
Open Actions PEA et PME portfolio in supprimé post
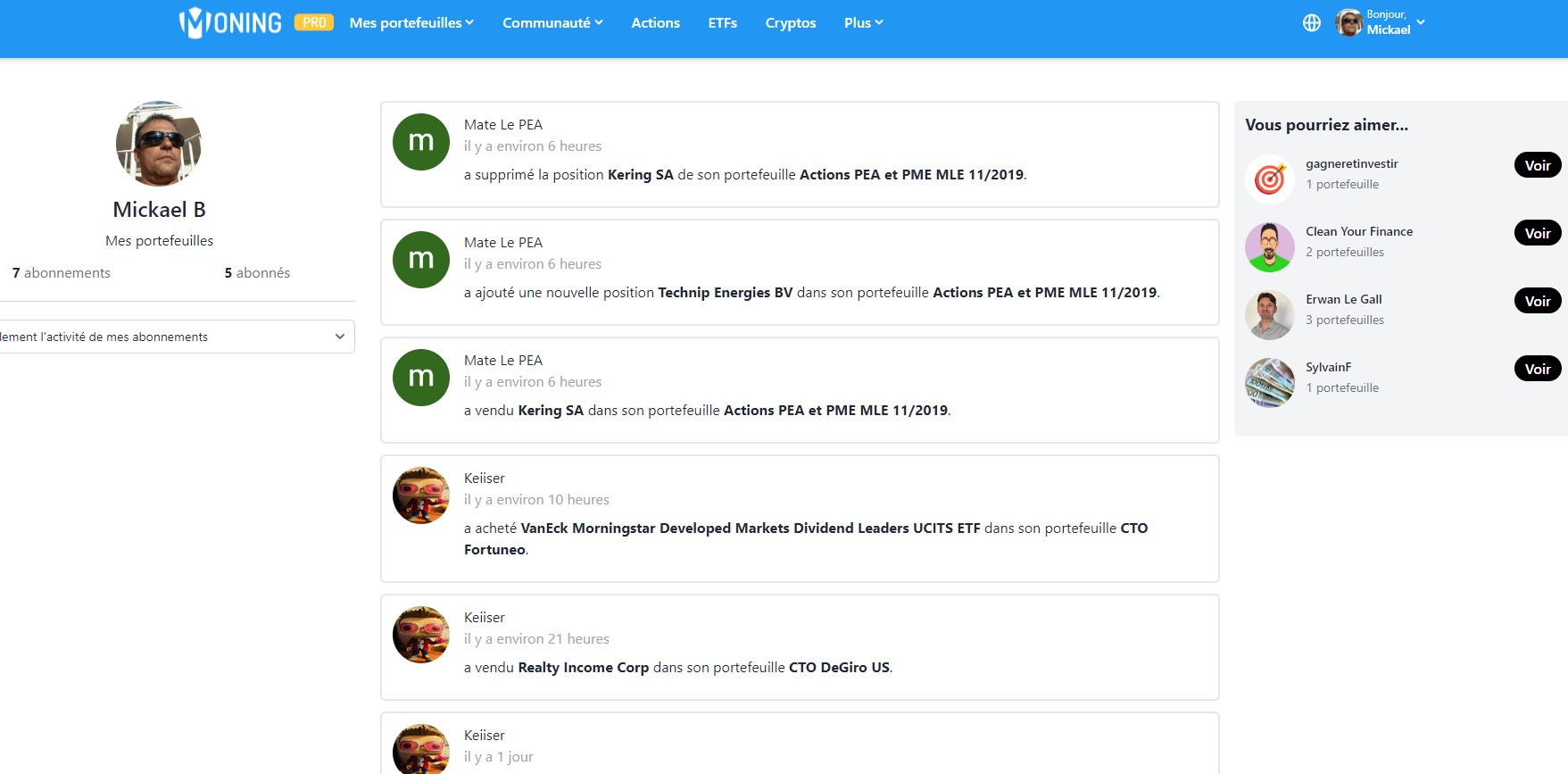[911, 174]
